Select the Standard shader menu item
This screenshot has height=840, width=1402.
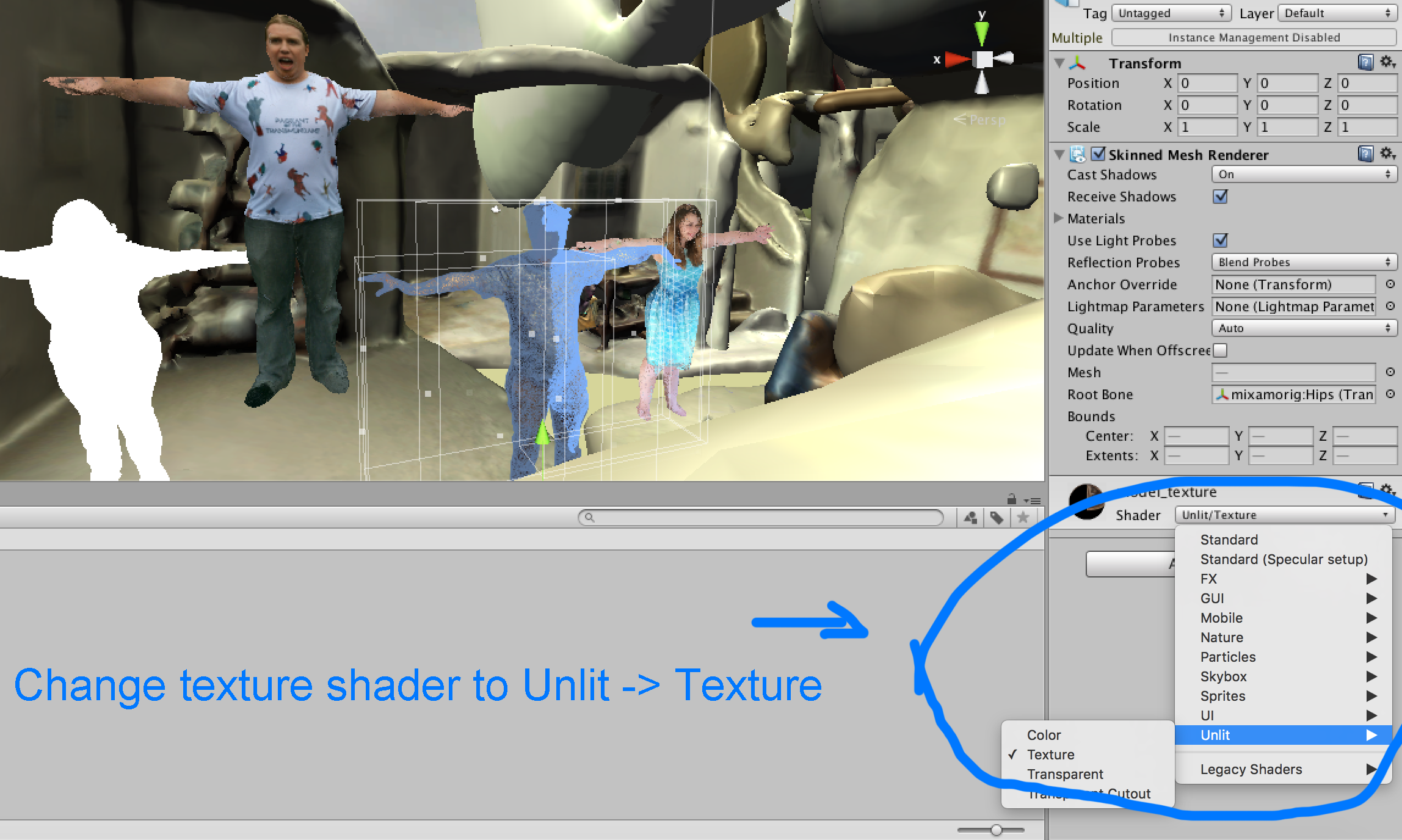pos(1284,540)
